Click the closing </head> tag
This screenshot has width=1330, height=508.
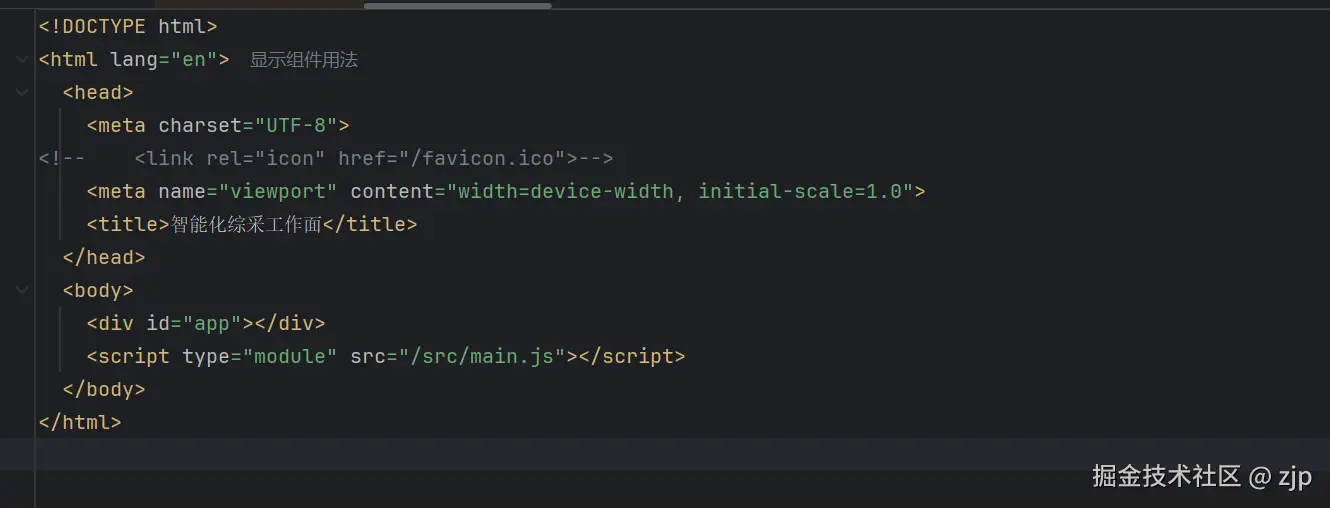point(104,258)
